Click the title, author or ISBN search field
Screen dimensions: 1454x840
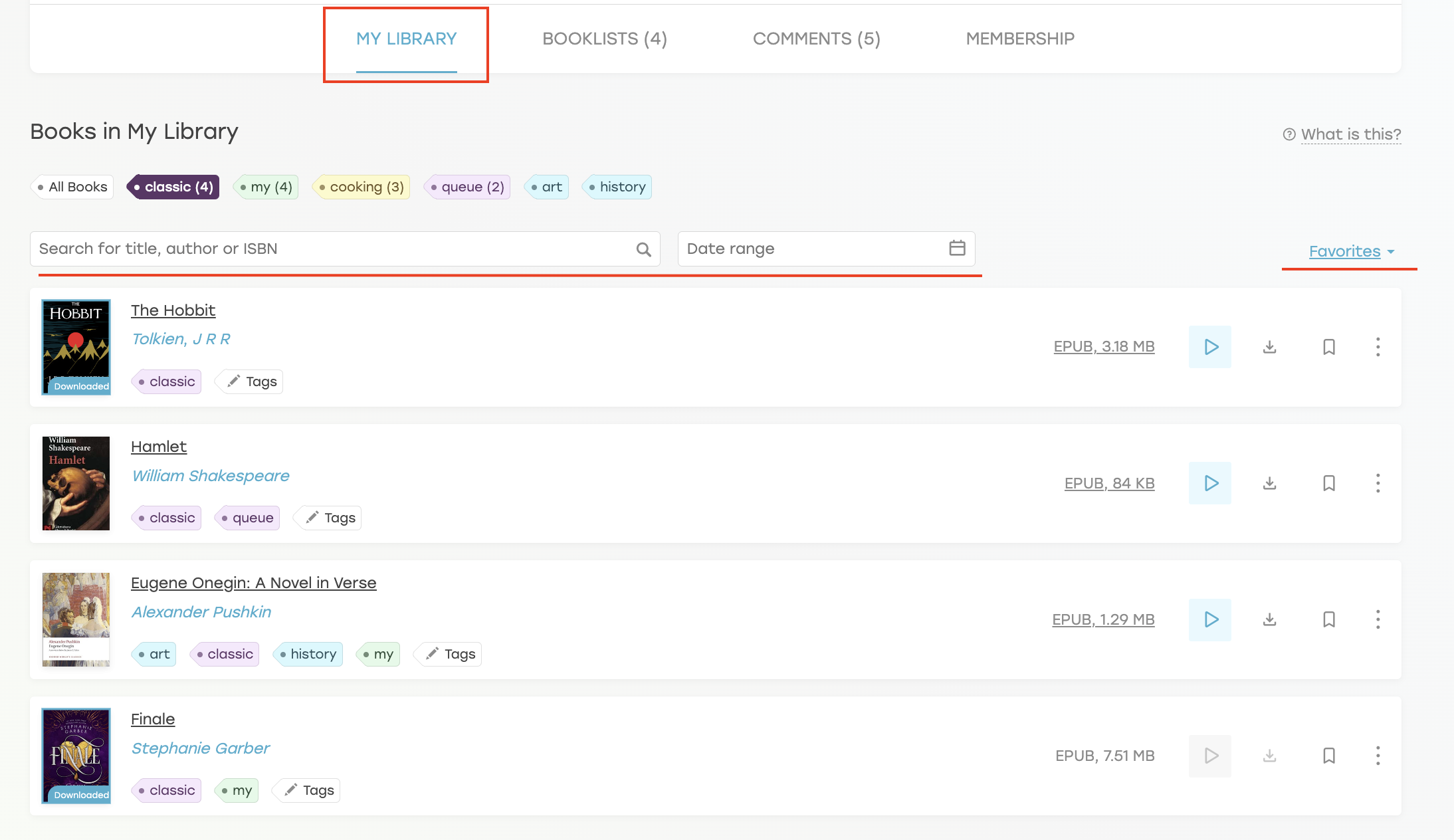(x=332, y=249)
